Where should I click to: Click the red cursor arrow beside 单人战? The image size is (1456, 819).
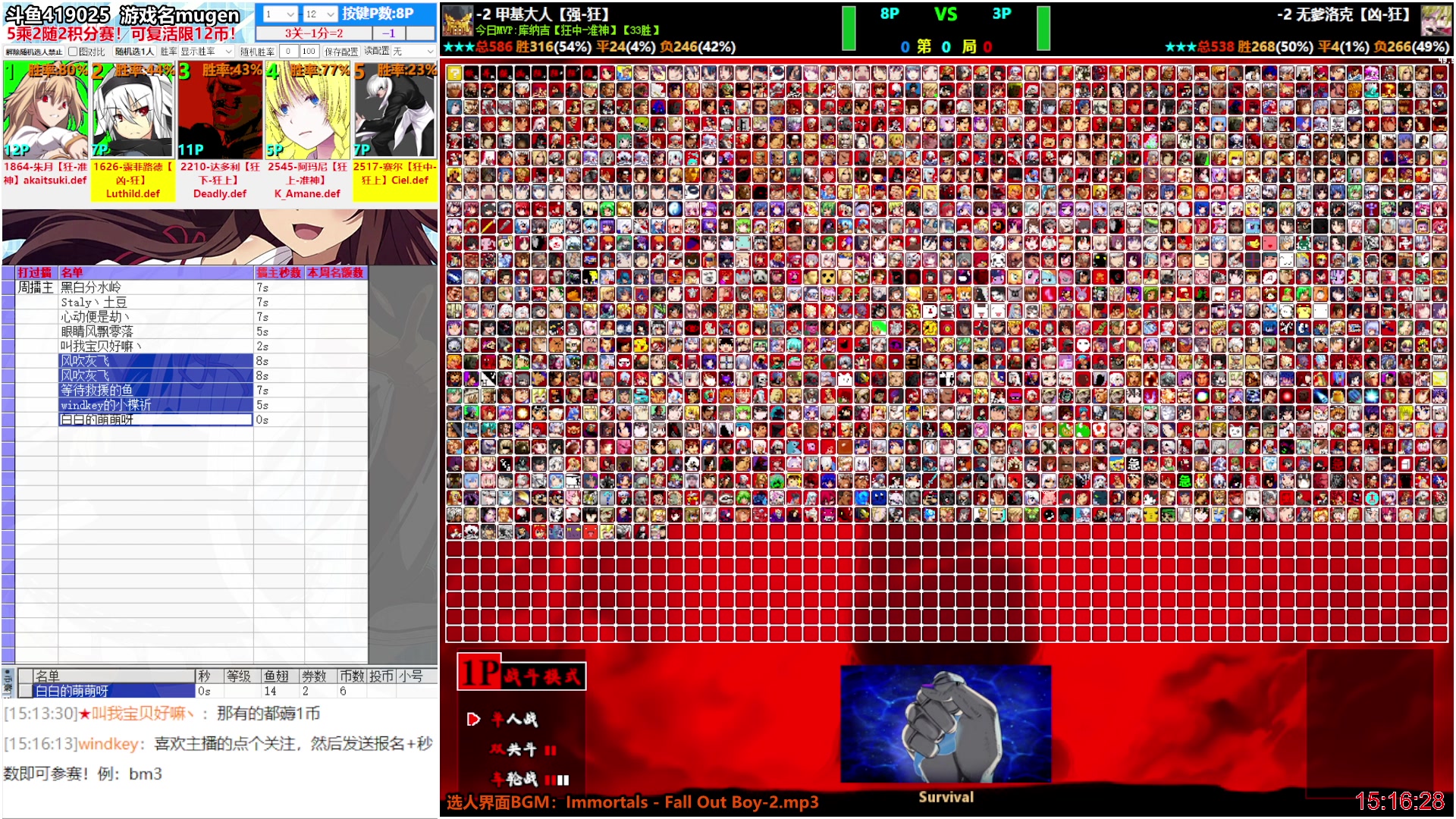point(473,719)
